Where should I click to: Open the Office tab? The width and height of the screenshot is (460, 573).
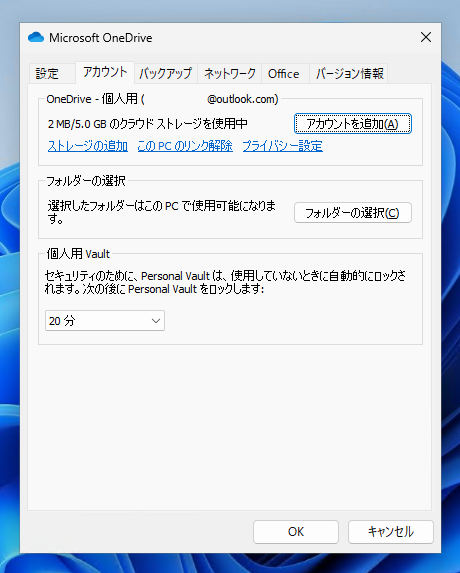[x=284, y=73]
